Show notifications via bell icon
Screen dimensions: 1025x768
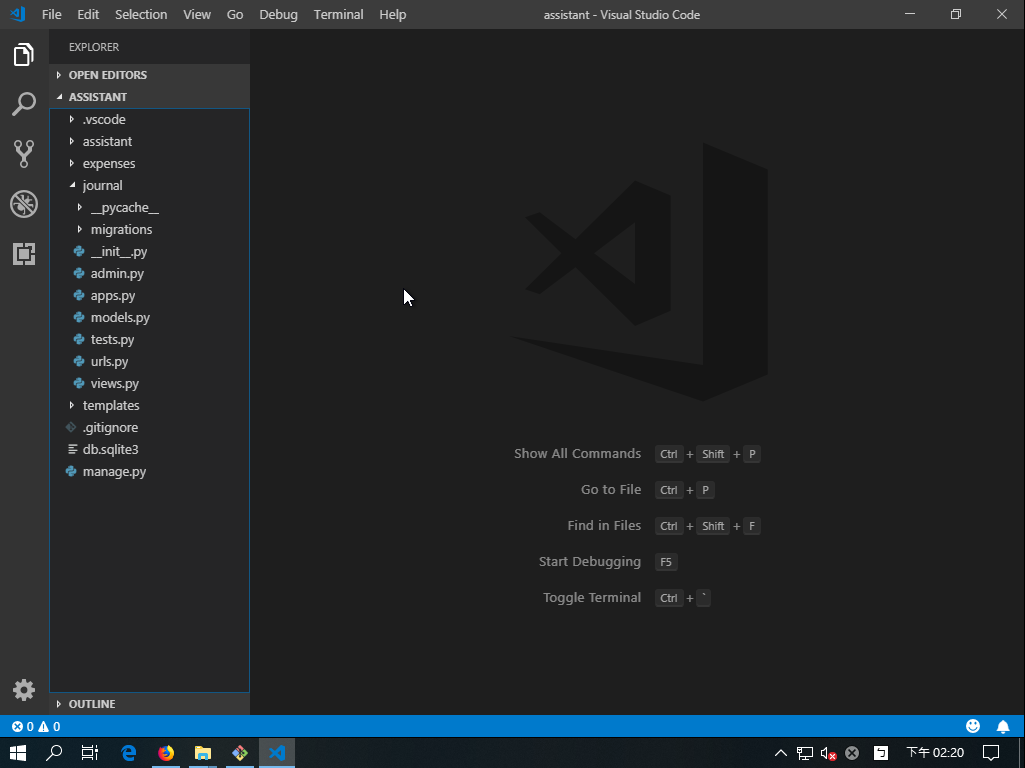pos(1003,726)
